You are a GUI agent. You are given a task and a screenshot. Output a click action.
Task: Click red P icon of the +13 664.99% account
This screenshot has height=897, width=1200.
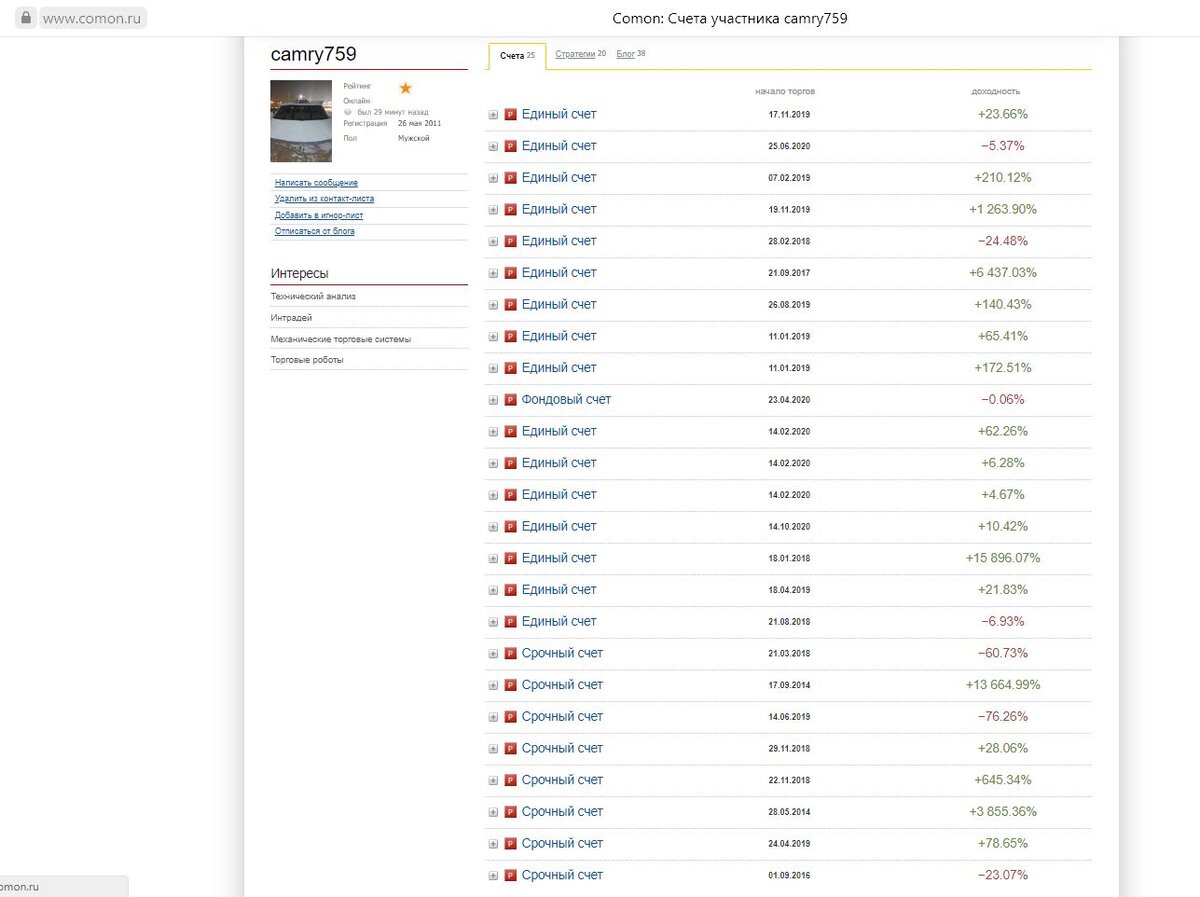point(510,685)
